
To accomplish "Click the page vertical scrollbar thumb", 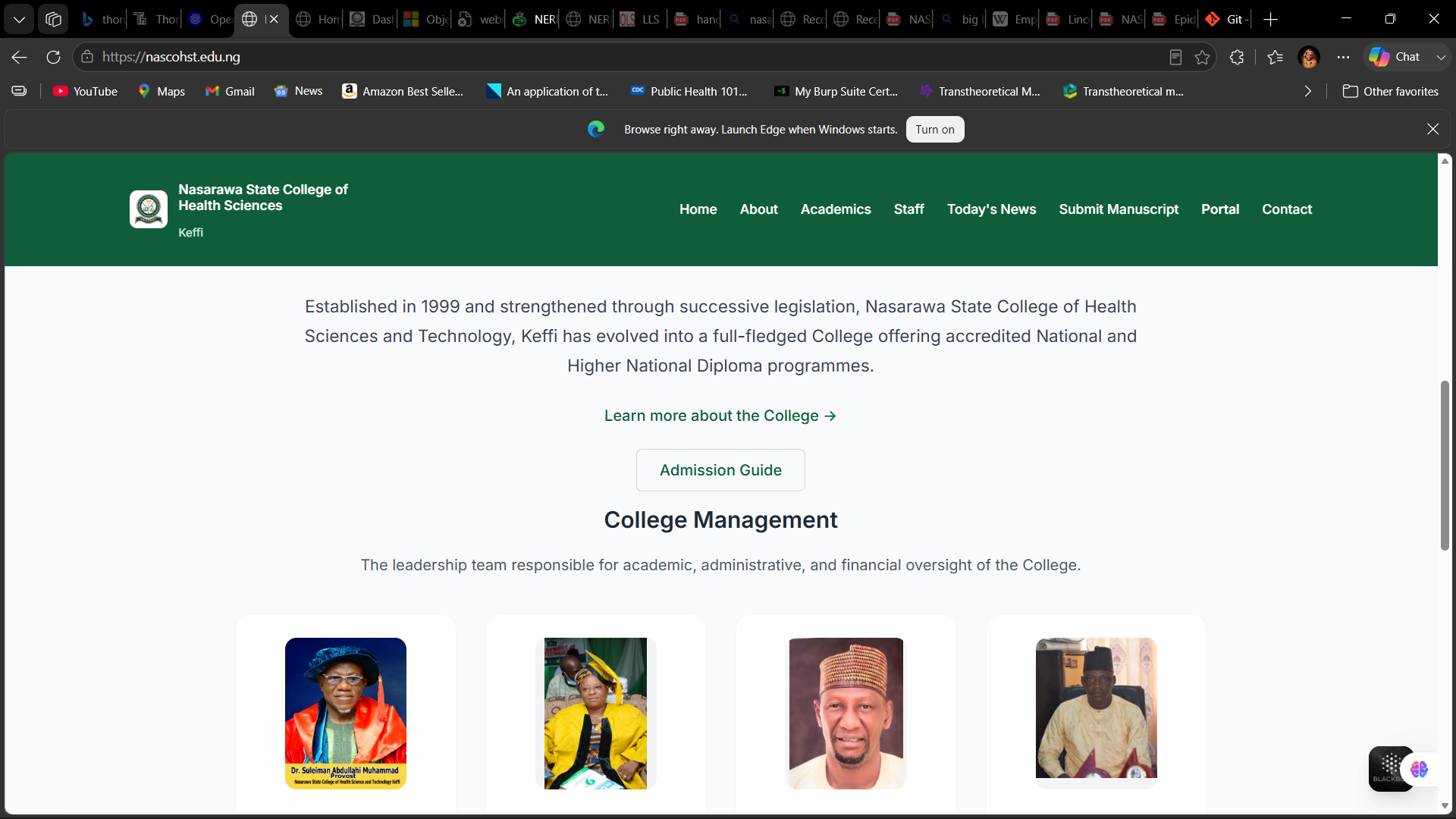I will tap(1445, 466).
